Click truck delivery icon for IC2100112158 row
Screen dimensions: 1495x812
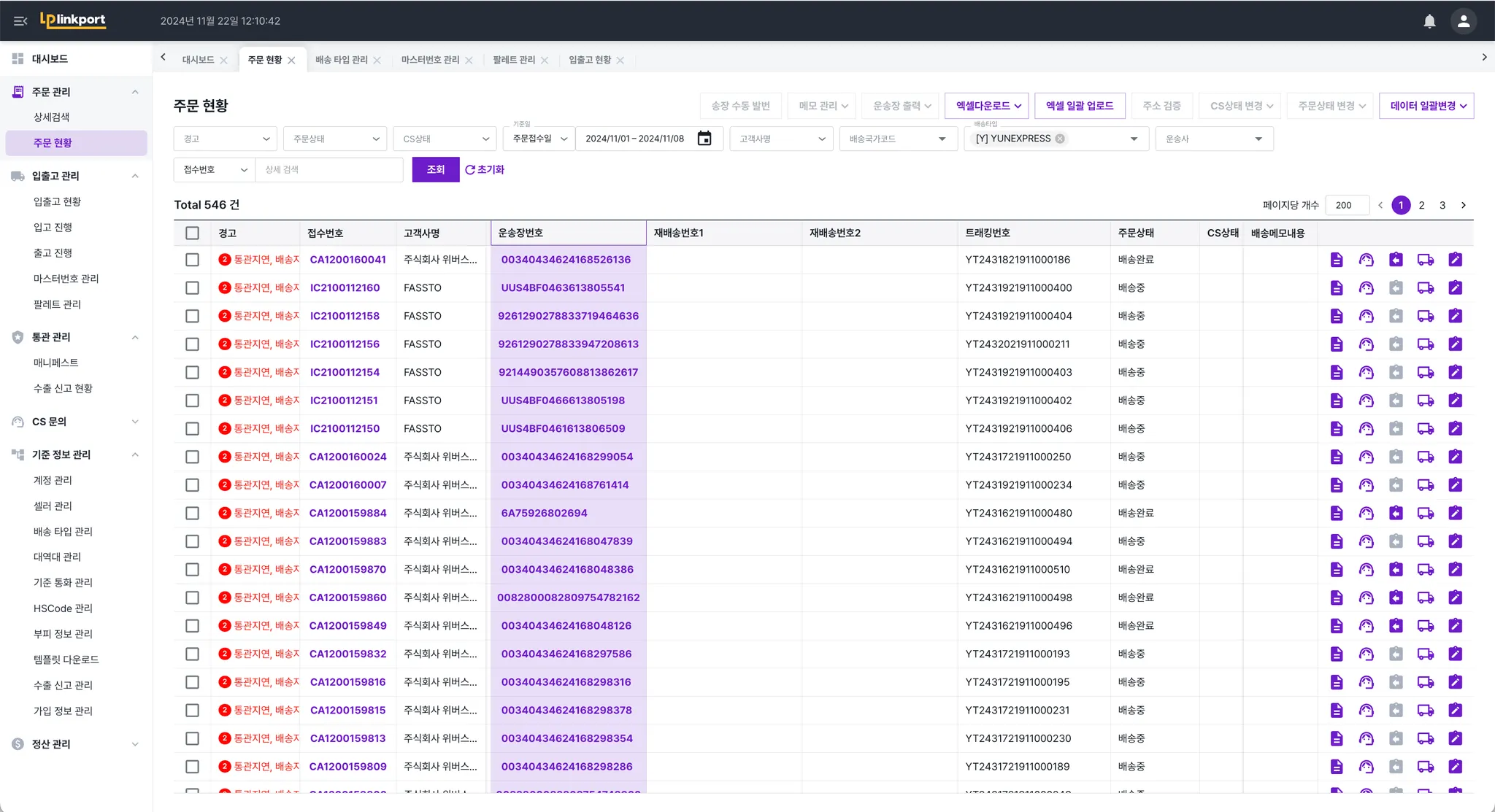pyautogui.click(x=1425, y=316)
